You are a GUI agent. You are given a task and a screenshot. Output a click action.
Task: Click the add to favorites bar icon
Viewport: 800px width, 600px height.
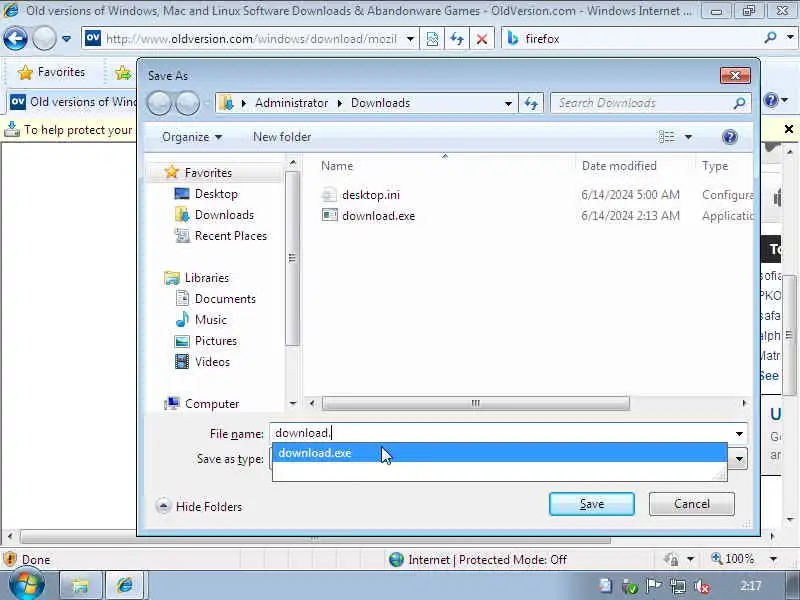123,73
